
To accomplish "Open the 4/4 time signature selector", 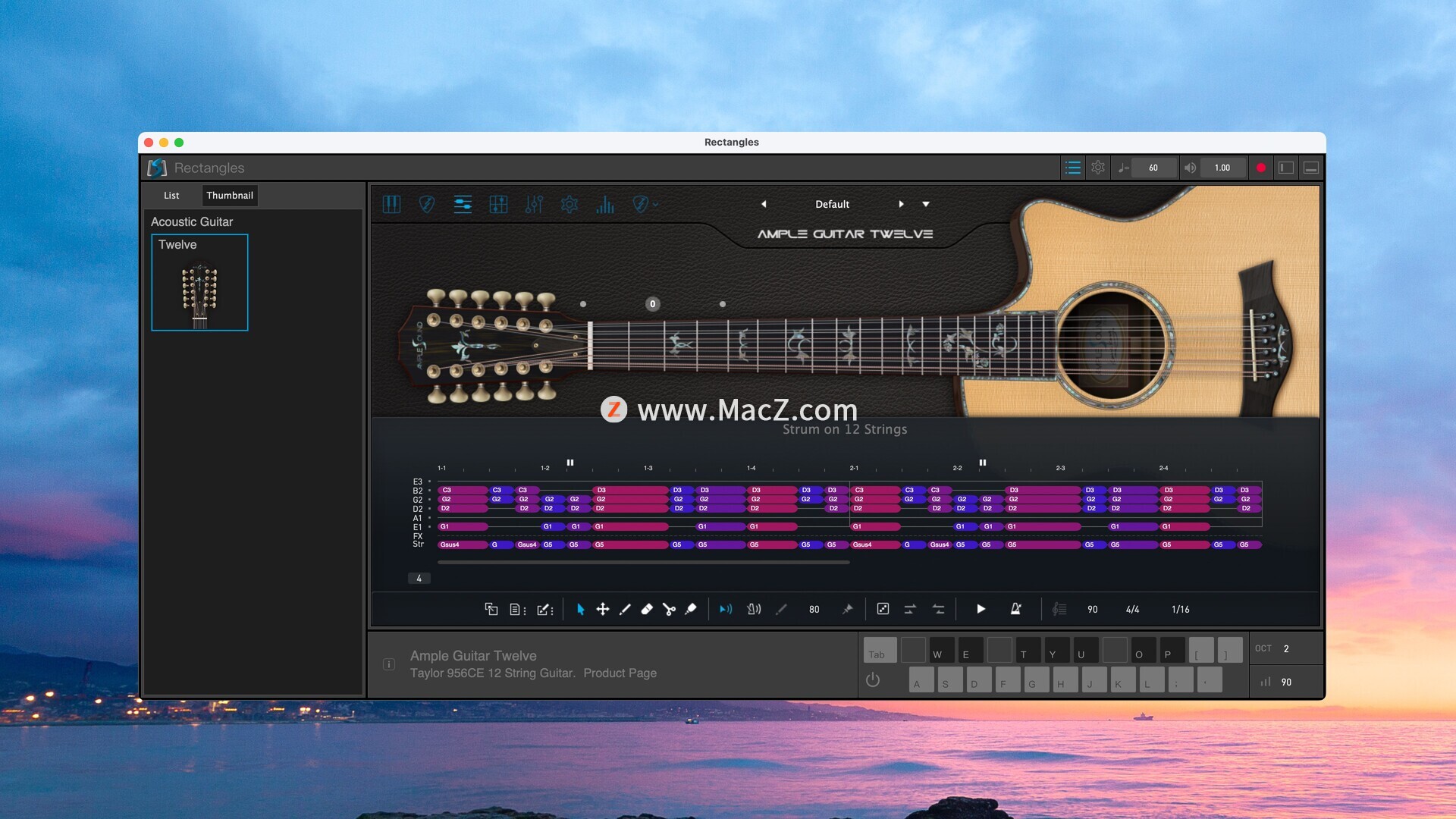I will tap(1132, 609).
